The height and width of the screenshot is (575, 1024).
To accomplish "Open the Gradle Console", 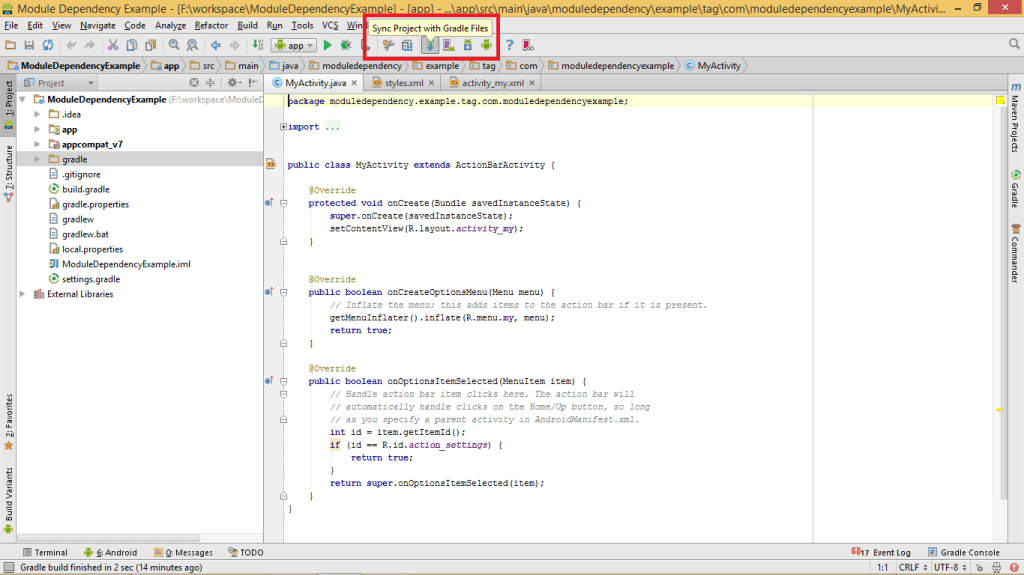I will coord(964,553).
